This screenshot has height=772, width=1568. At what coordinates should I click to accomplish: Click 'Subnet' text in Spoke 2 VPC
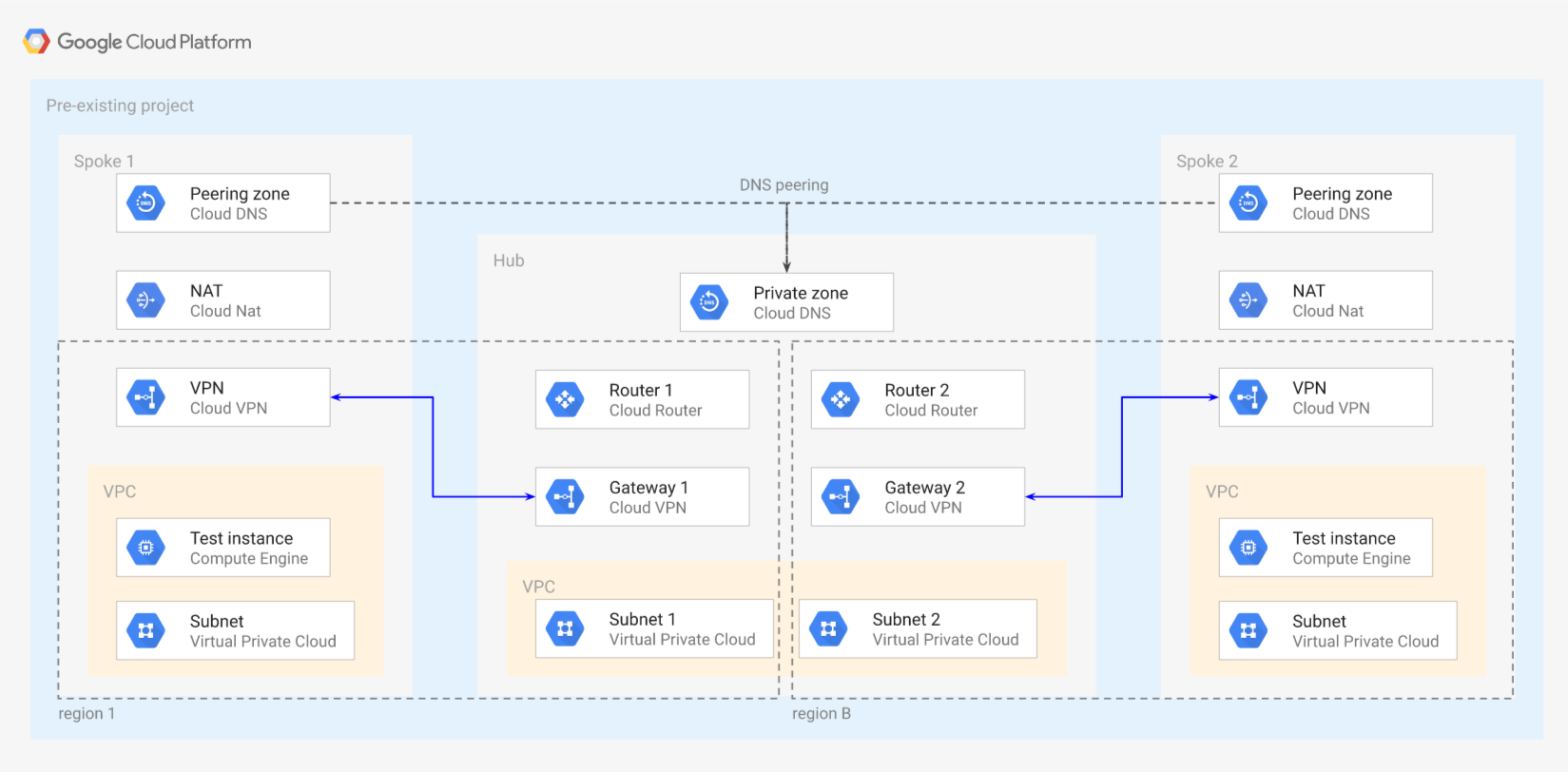point(1319,621)
